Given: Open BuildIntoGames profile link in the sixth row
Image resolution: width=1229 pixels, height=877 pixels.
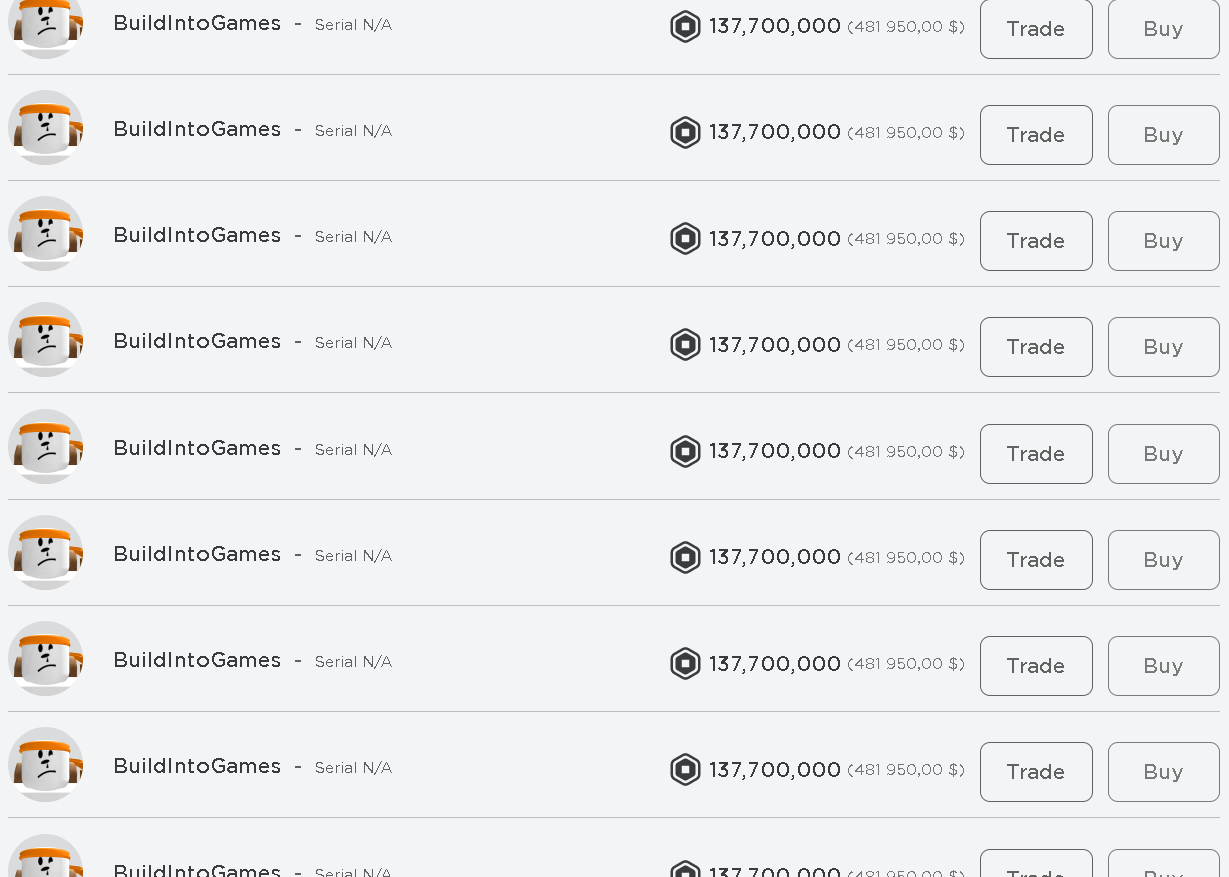Looking at the screenshot, I should (x=197, y=554).
